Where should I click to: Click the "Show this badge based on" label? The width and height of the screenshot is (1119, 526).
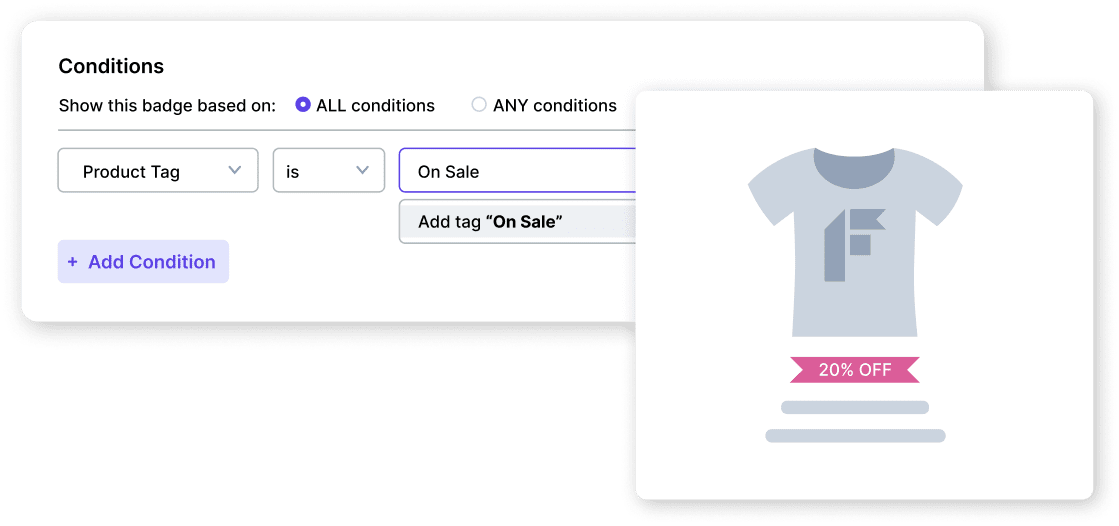[167, 106]
